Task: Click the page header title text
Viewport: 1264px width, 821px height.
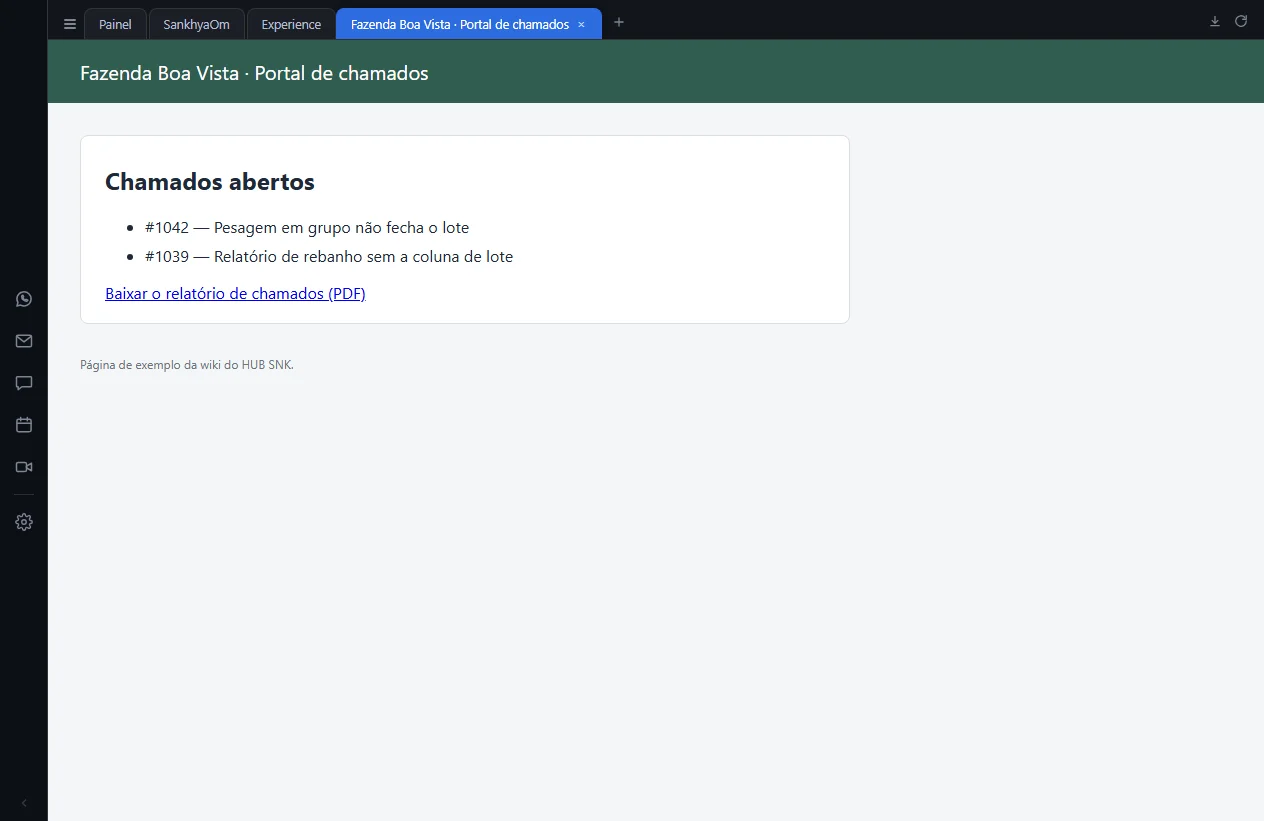Action: (x=254, y=73)
